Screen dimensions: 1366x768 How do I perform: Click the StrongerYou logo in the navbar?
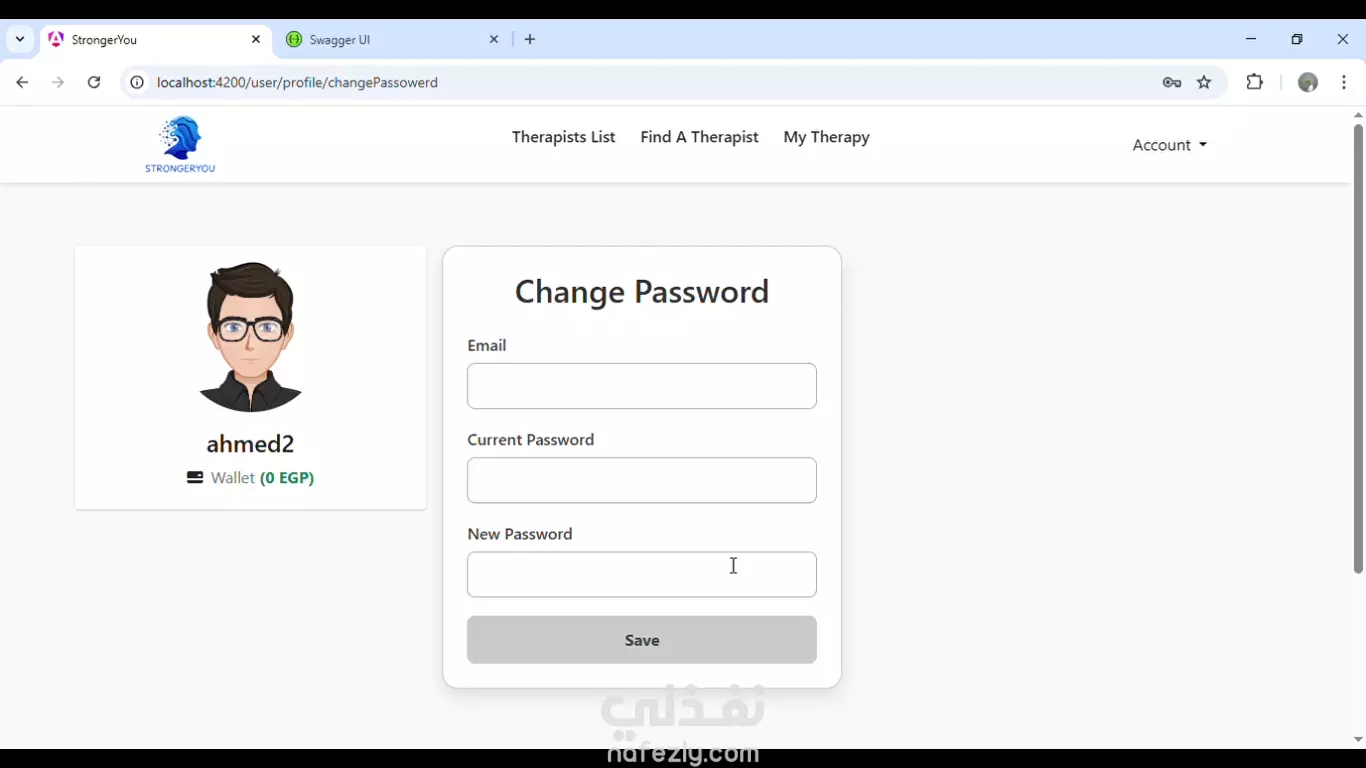[180, 145]
